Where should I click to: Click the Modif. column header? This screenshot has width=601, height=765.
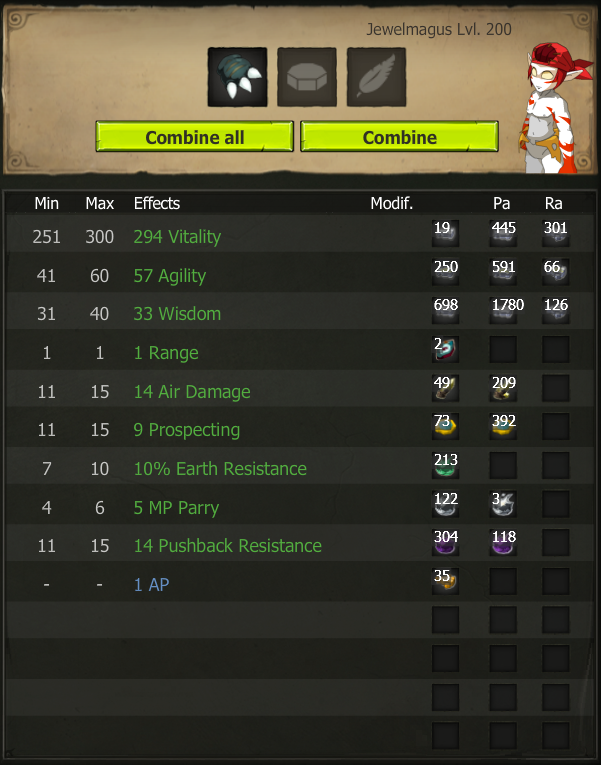click(391, 203)
